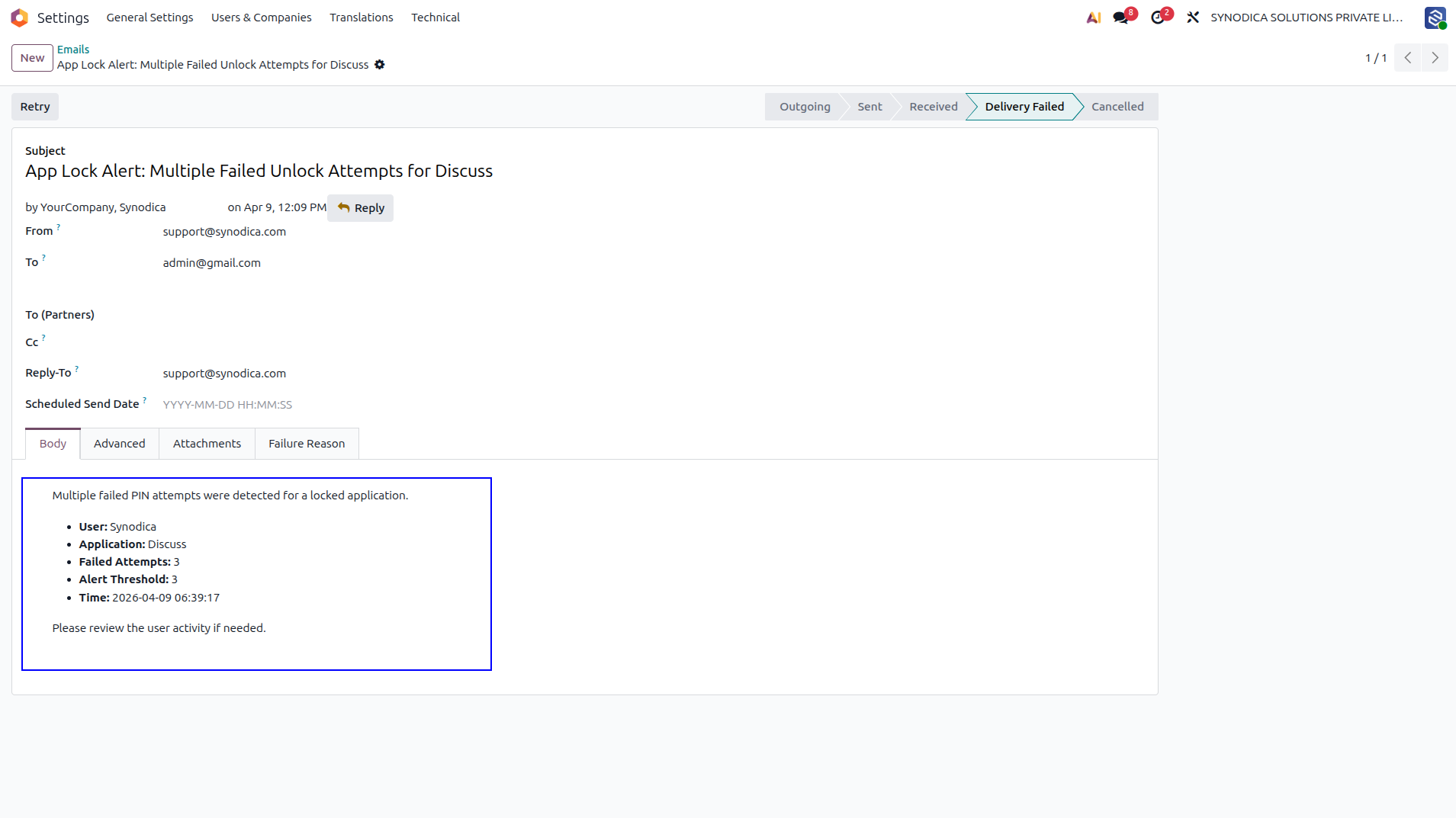Click the date Apr 9, 12:09 PM
This screenshot has height=818, width=1456.
pos(285,207)
